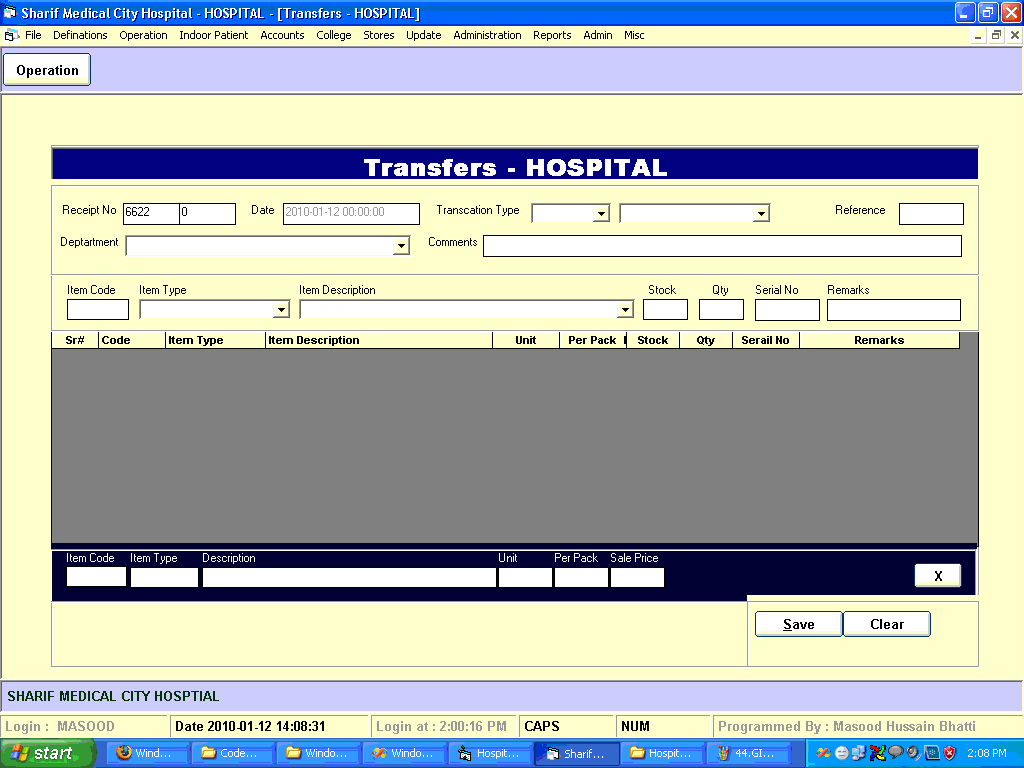Click the application icon in the menu bar
The width and height of the screenshot is (1024, 768).
point(11,35)
